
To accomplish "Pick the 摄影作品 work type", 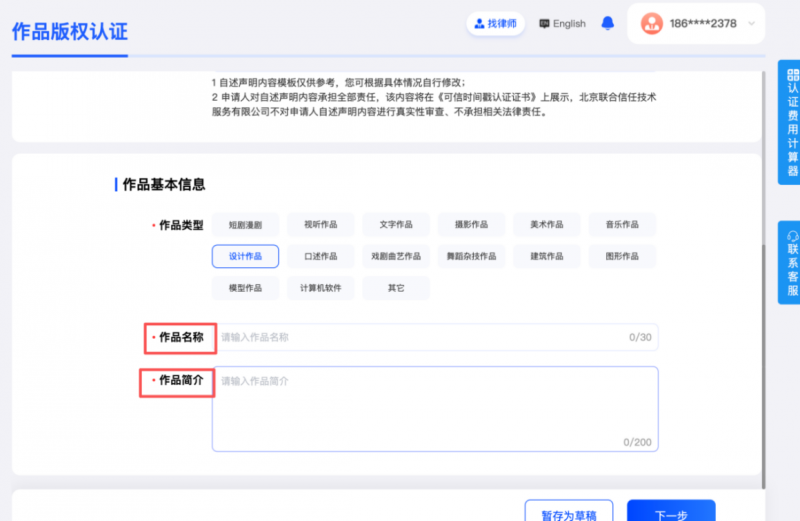I will coord(471,225).
